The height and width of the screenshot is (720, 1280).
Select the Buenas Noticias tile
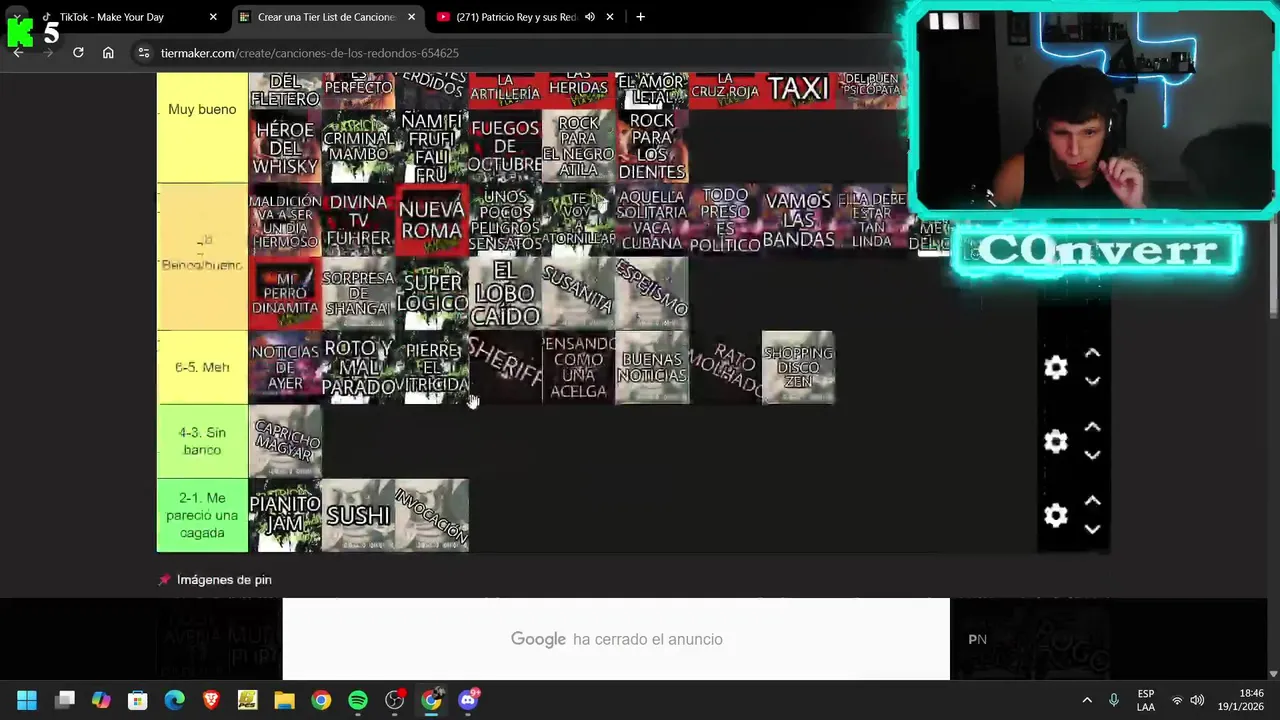click(652, 368)
